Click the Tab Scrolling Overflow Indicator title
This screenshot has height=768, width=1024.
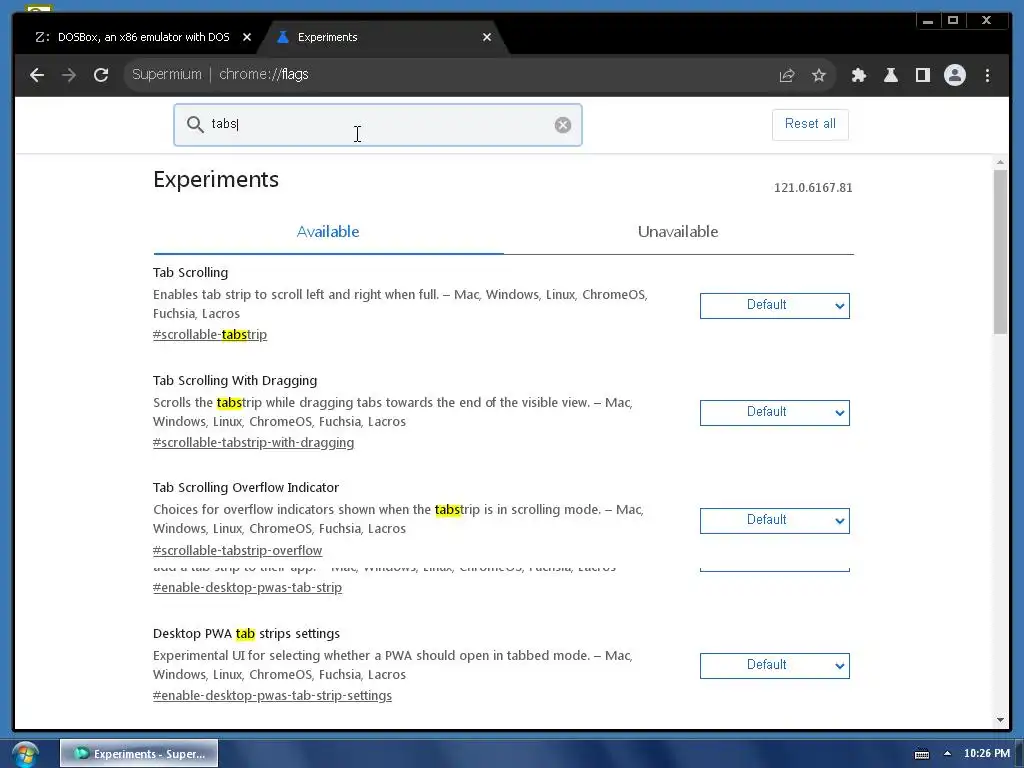(246, 487)
